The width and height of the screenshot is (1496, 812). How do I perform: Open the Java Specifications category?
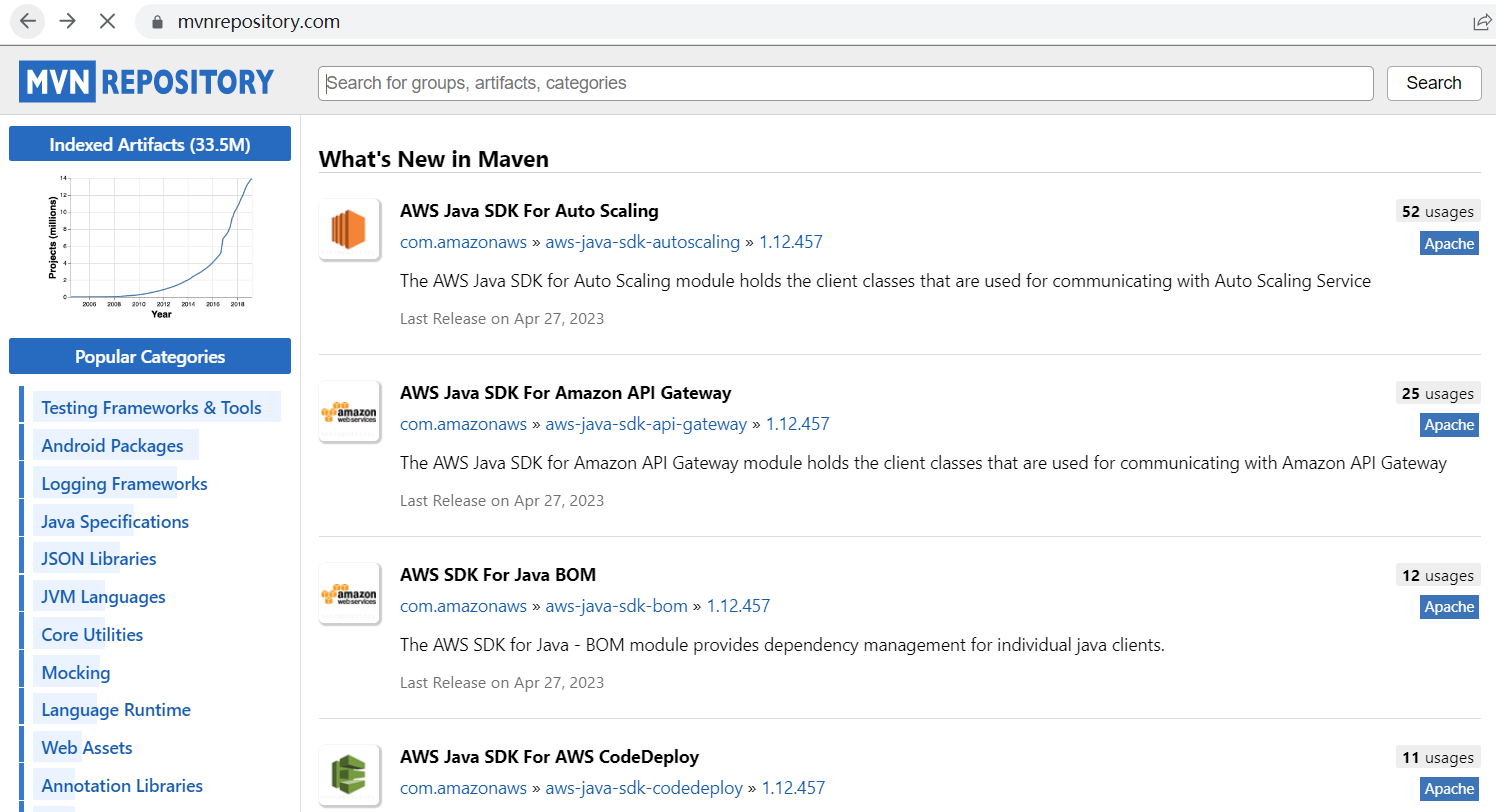pos(115,521)
